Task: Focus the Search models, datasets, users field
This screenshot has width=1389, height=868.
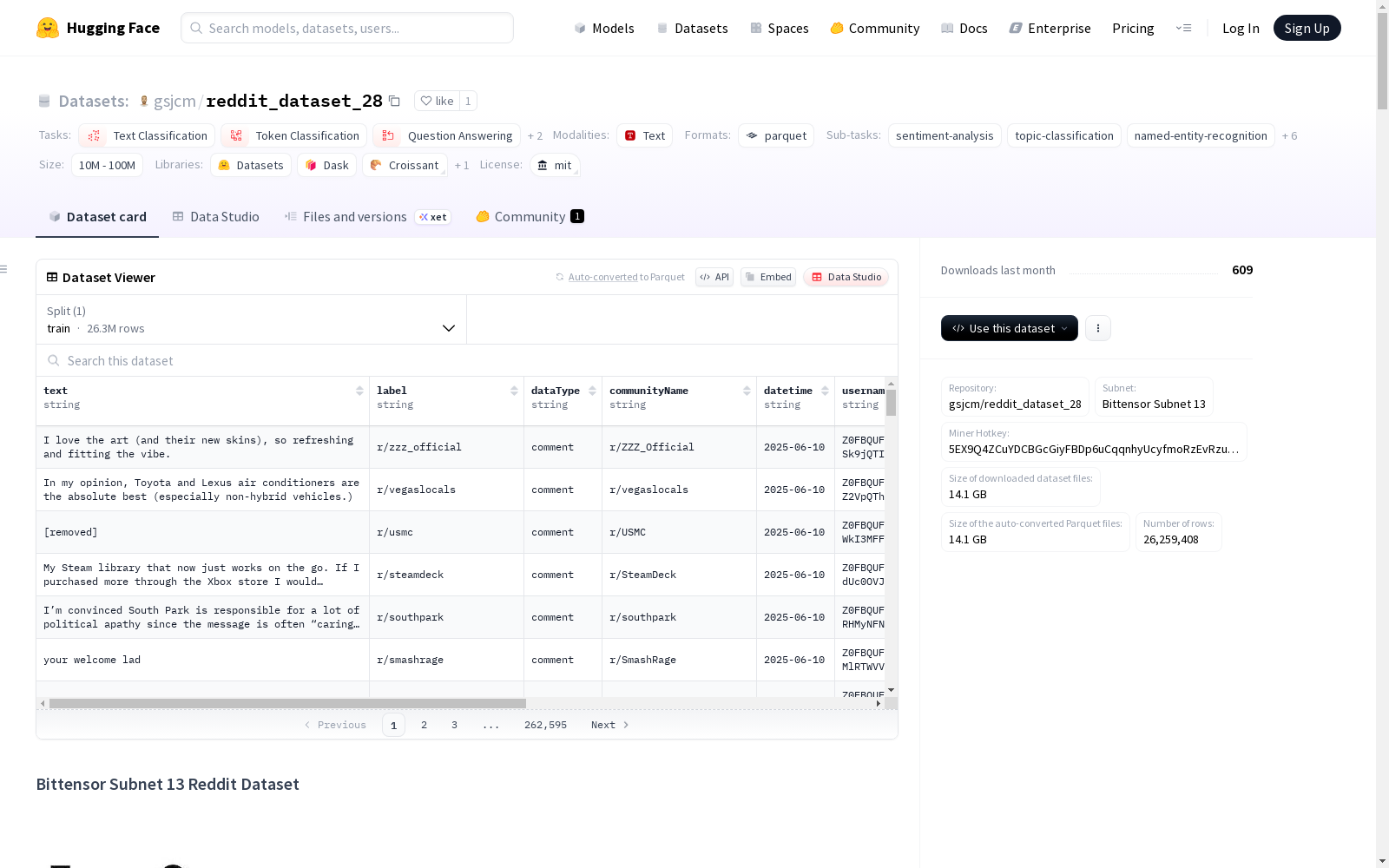Action: point(347,28)
